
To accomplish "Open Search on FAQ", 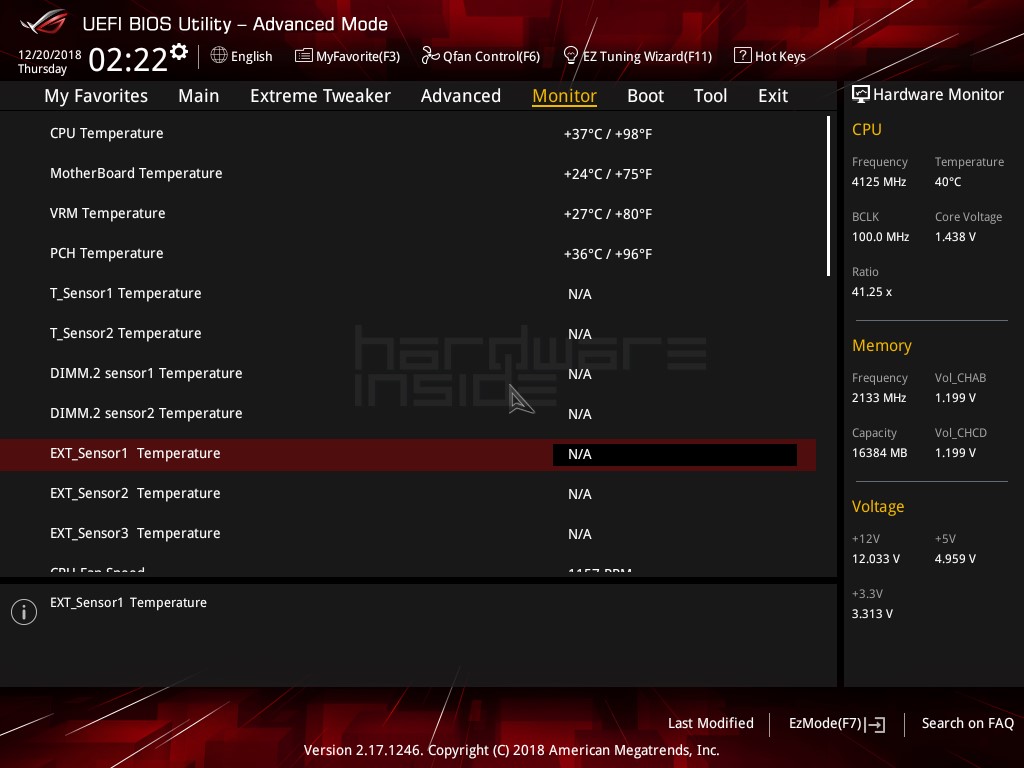I will pyautogui.click(x=967, y=723).
